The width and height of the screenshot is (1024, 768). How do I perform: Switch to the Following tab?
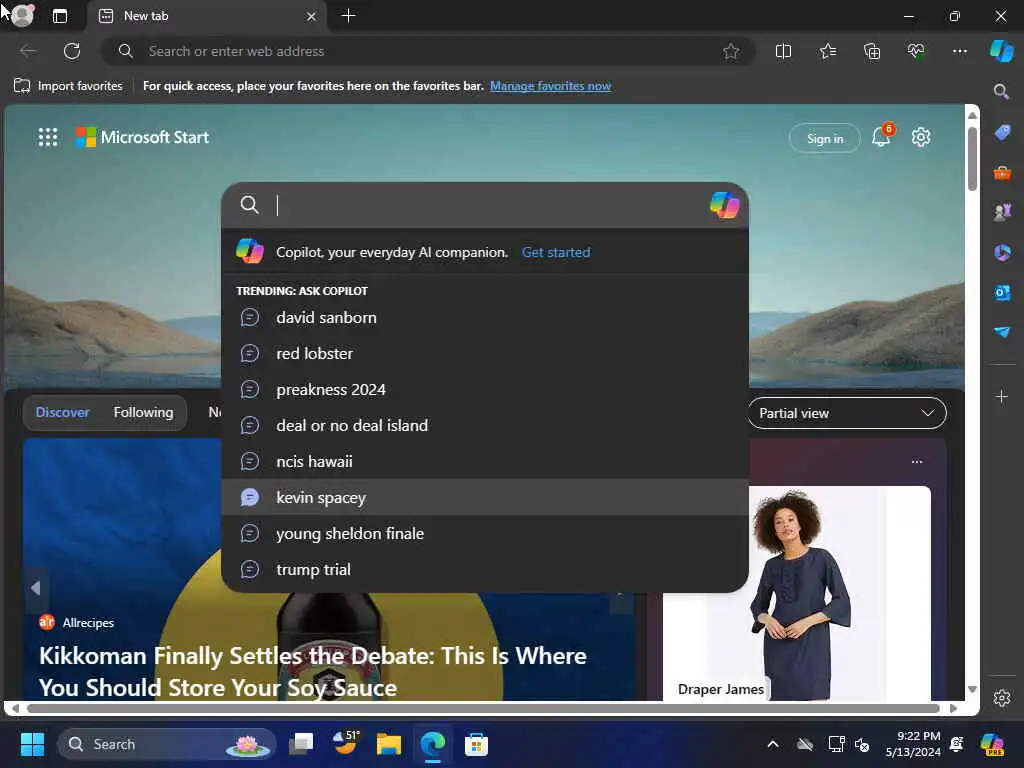(x=143, y=412)
